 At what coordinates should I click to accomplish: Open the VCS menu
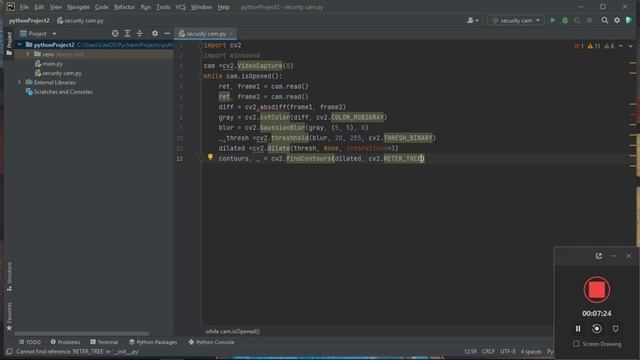click(x=180, y=7)
